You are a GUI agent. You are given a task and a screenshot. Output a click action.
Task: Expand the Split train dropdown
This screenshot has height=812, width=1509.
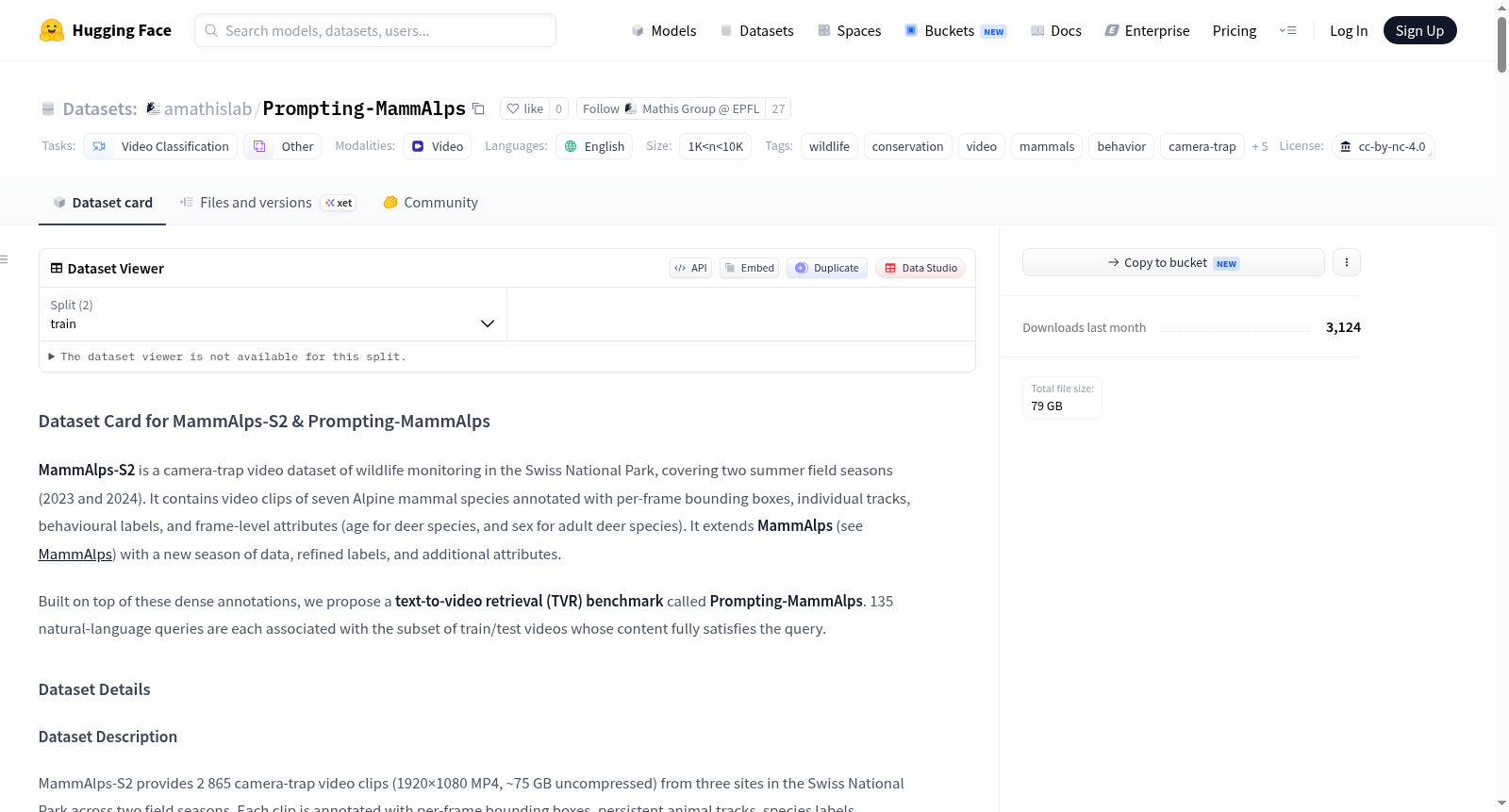pyautogui.click(x=273, y=314)
